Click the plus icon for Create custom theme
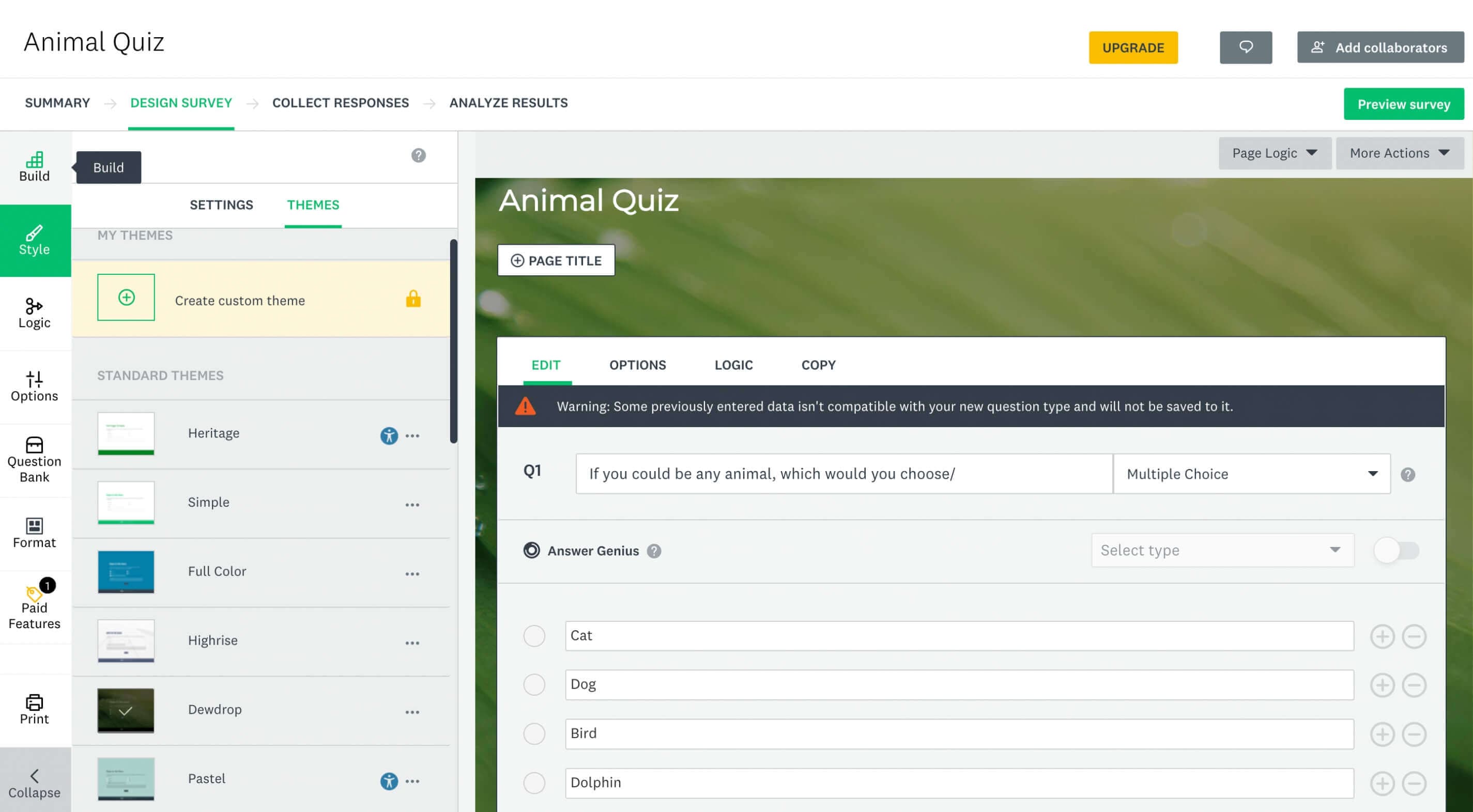This screenshot has height=812, width=1473. 126,297
